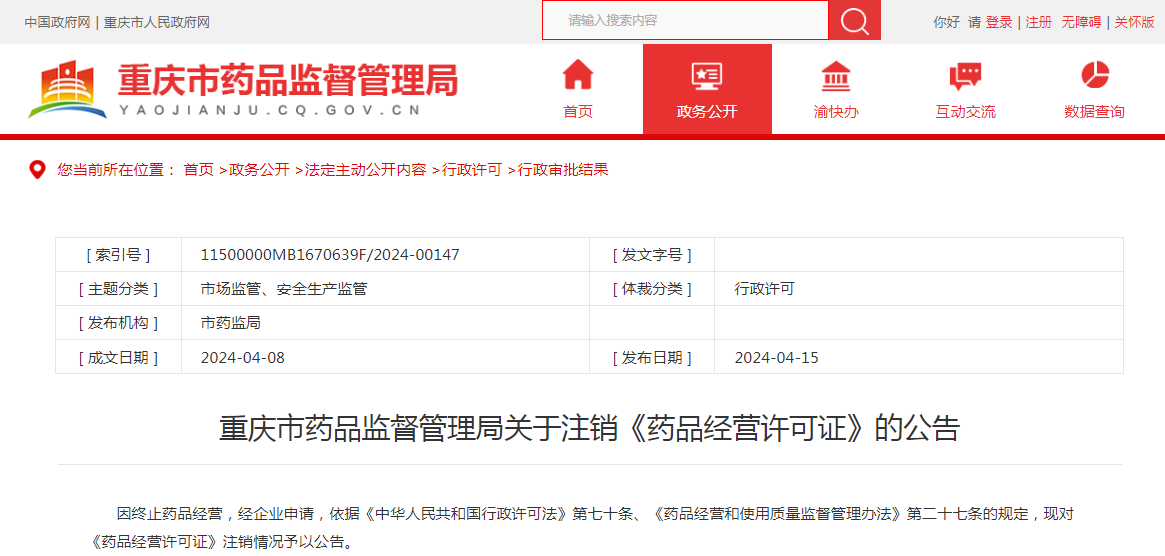The height and width of the screenshot is (556, 1165).
Task: Click the 渝快办 building icon
Action: 836,76
